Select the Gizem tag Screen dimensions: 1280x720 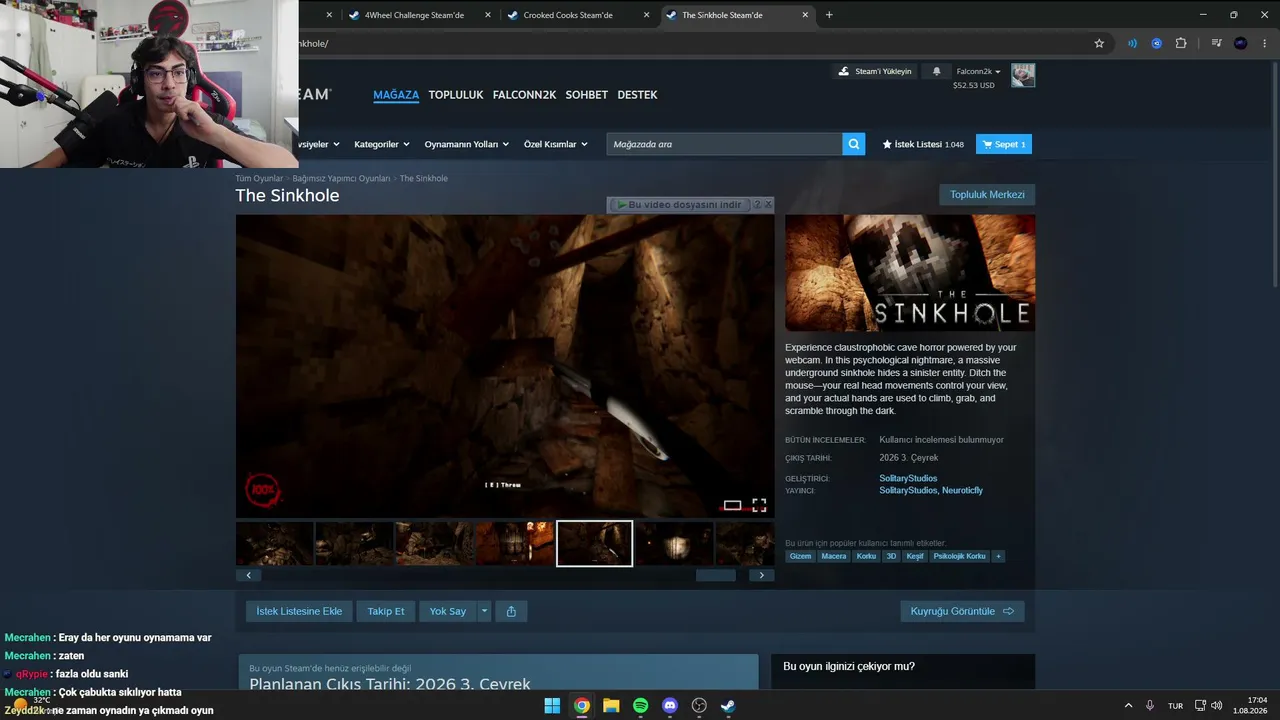point(800,556)
